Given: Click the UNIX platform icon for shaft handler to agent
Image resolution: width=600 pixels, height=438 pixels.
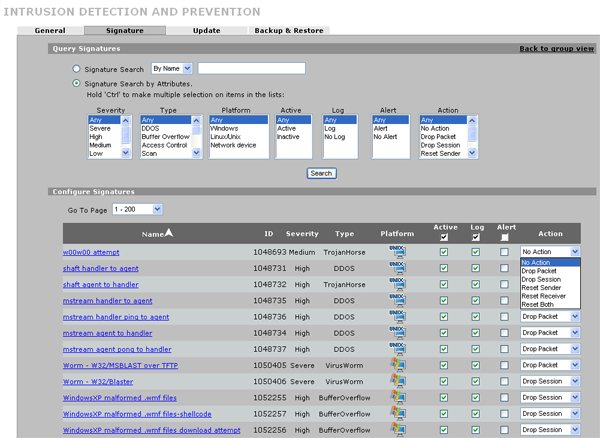Looking at the screenshot, I should click(399, 269).
